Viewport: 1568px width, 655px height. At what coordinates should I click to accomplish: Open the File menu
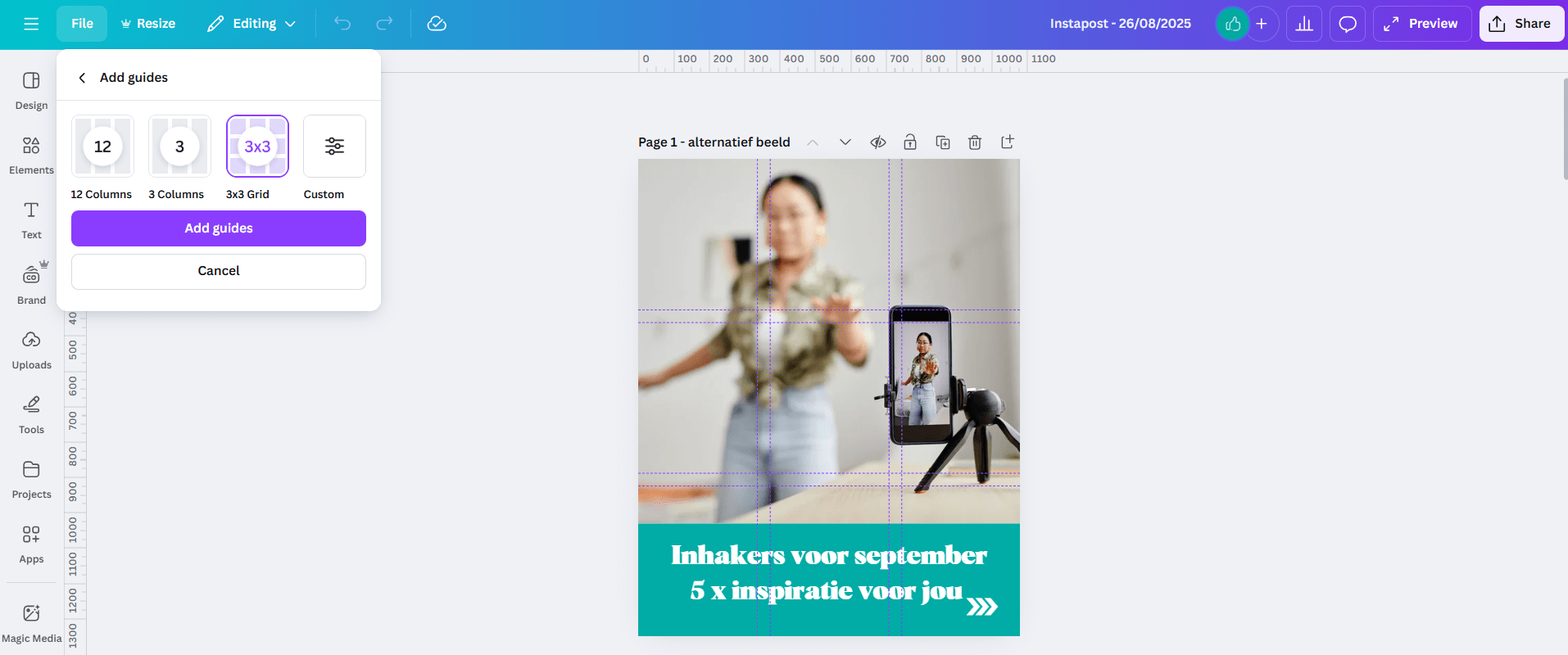pyautogui.click(x=82, y=24)
